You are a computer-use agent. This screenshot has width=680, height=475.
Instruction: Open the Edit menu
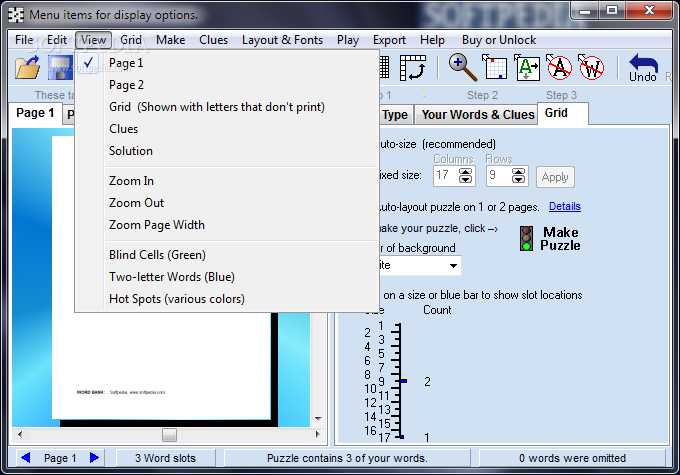[x=57, y=40]
